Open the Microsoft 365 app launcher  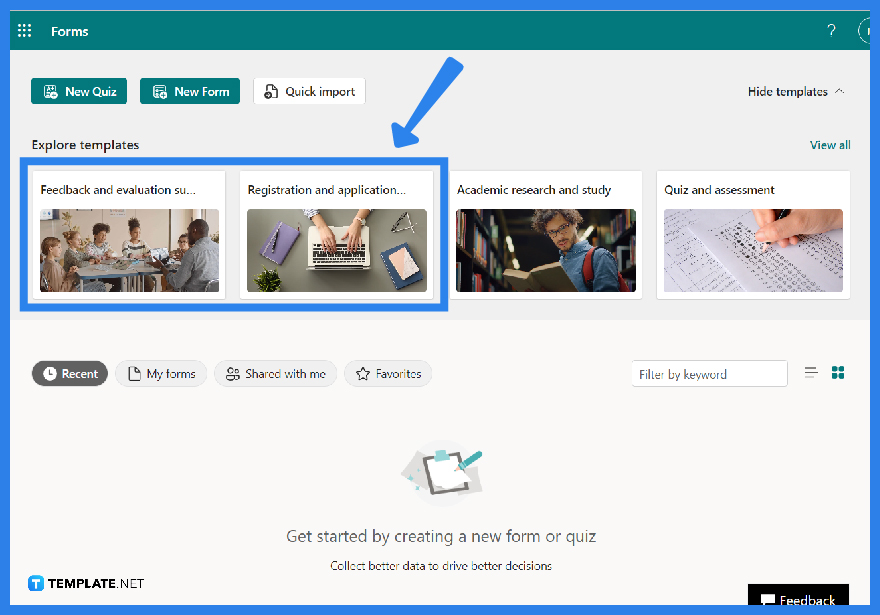coord(24,30)
